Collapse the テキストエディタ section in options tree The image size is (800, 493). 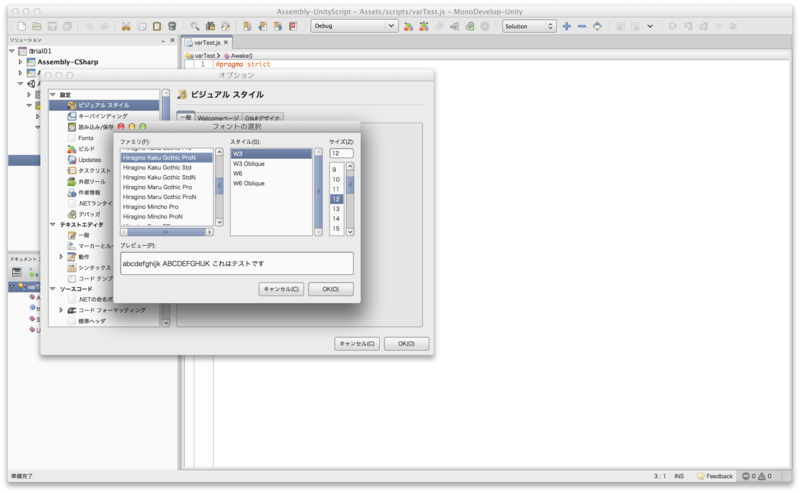tap(53, 225)
